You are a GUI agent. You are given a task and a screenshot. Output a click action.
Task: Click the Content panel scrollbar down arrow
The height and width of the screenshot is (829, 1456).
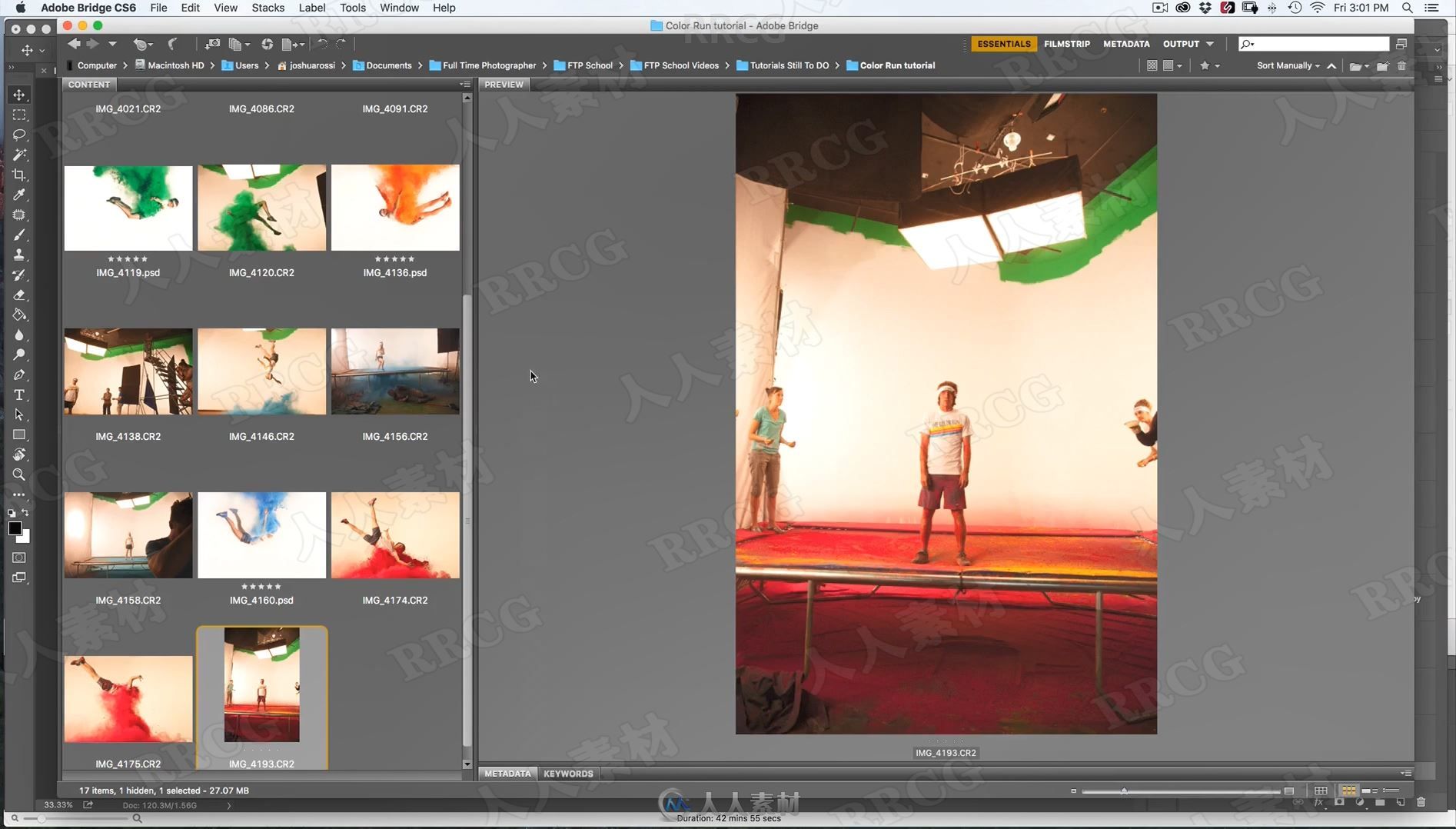click(467, 764)
